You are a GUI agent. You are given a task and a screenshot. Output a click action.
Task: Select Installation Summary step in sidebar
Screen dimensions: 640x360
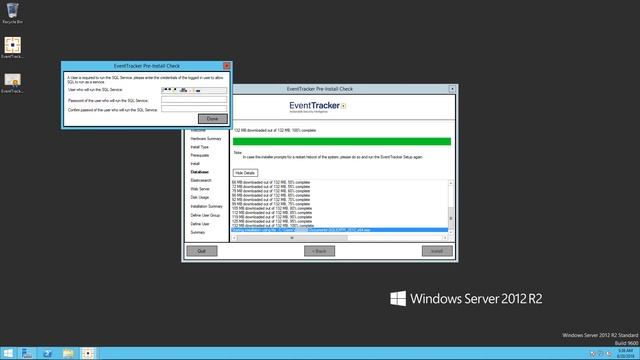click(207, 207)
